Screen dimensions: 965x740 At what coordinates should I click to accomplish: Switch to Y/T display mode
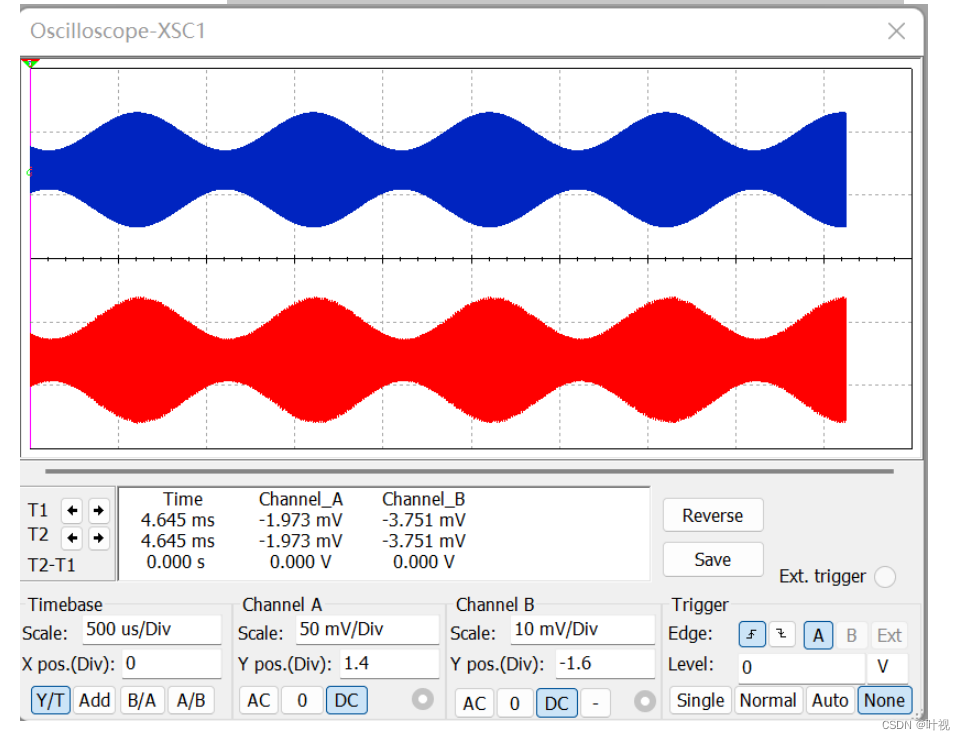[50, 700]
